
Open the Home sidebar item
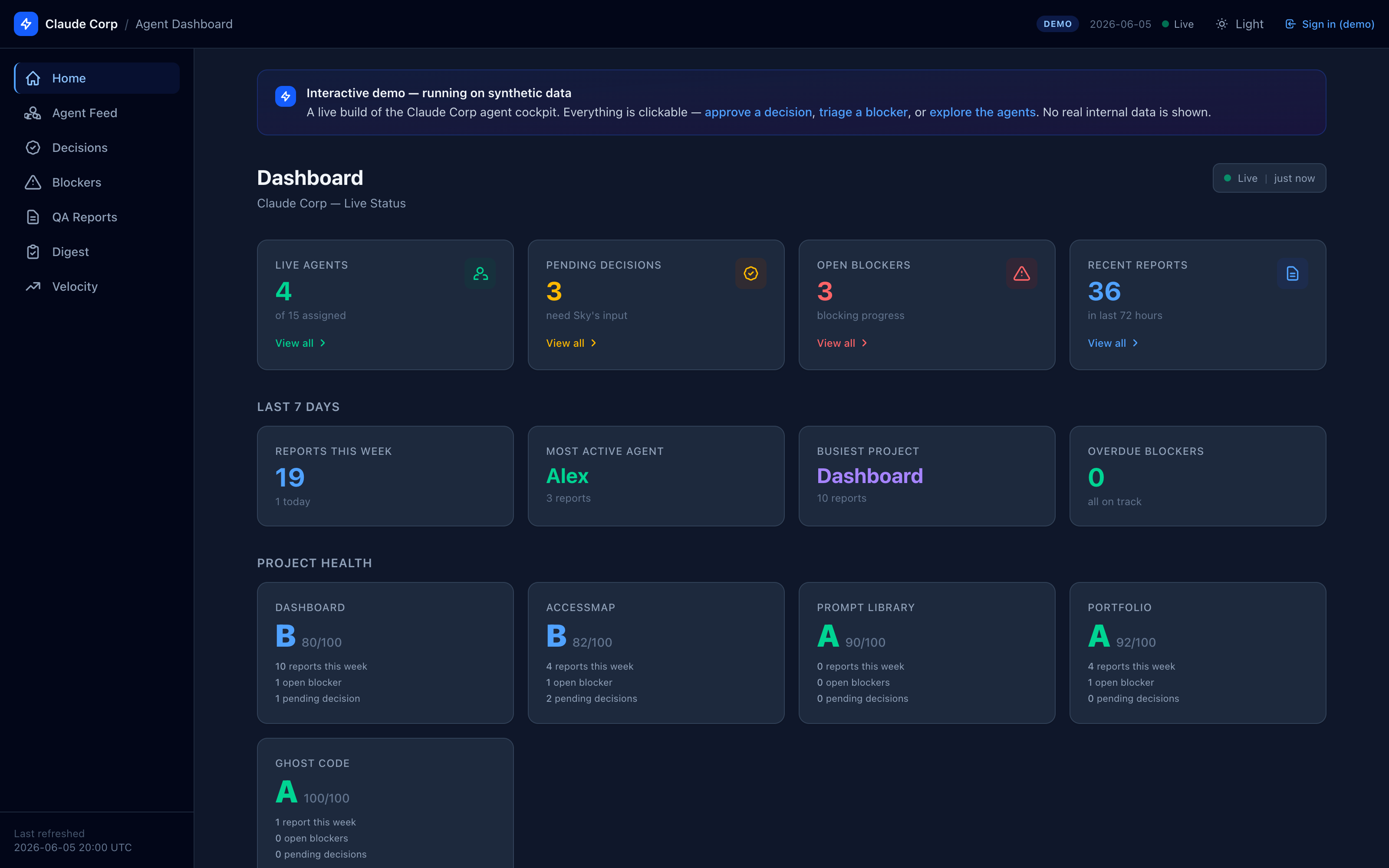click(x=97, y=78)
